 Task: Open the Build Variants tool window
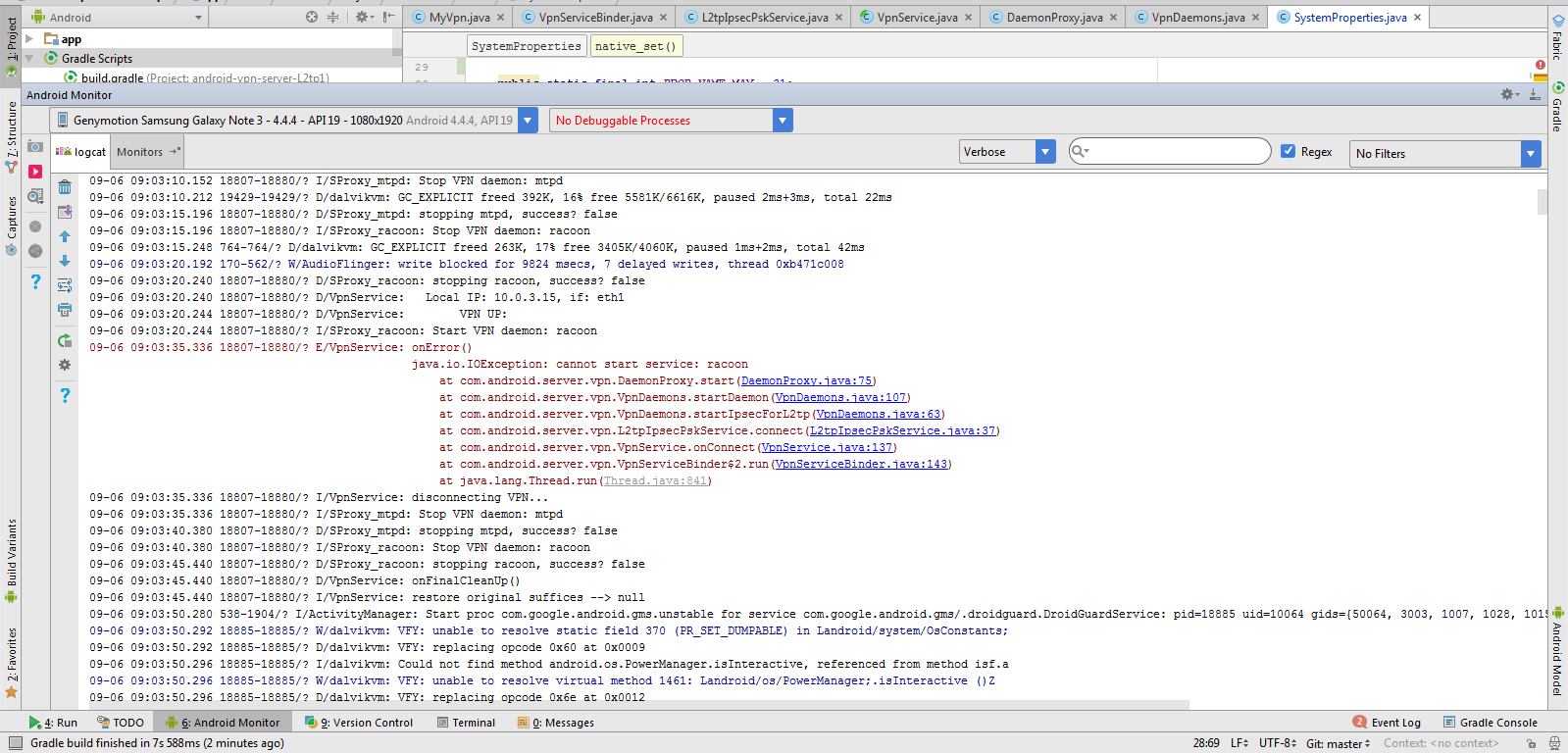(x=12, y=560)
